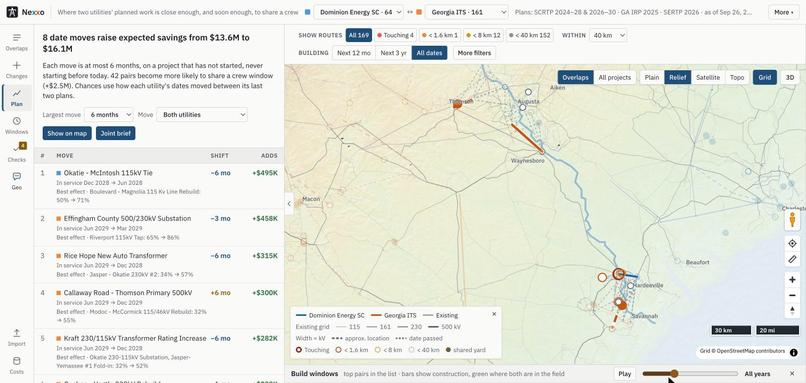
Task: Zoom out on the map
Action: point(792,295)
